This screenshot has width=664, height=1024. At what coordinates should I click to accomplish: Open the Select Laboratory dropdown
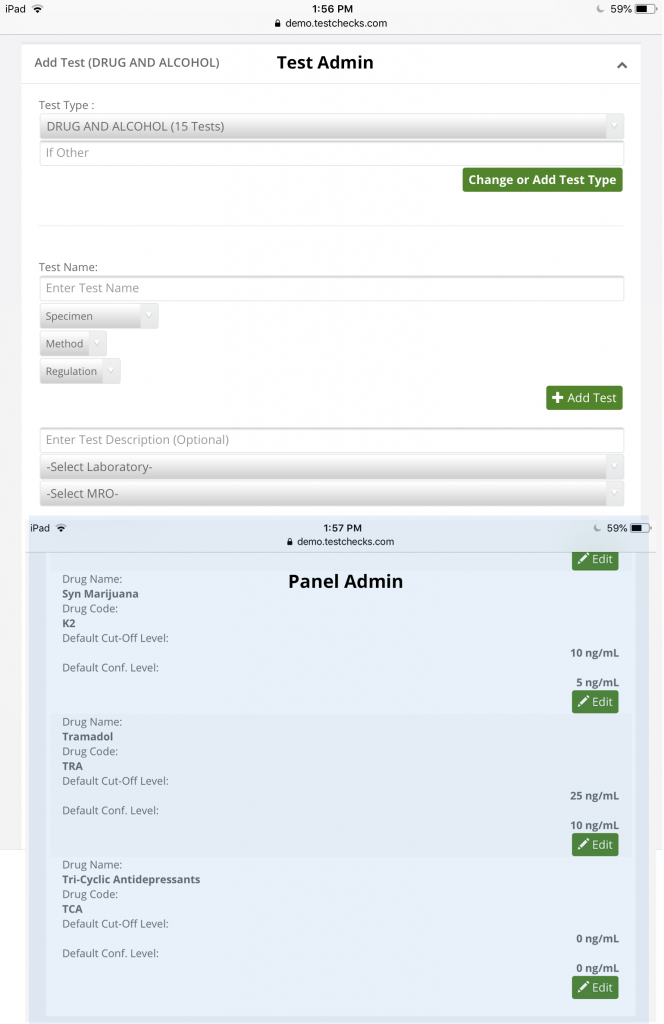[x=331, y=467]
